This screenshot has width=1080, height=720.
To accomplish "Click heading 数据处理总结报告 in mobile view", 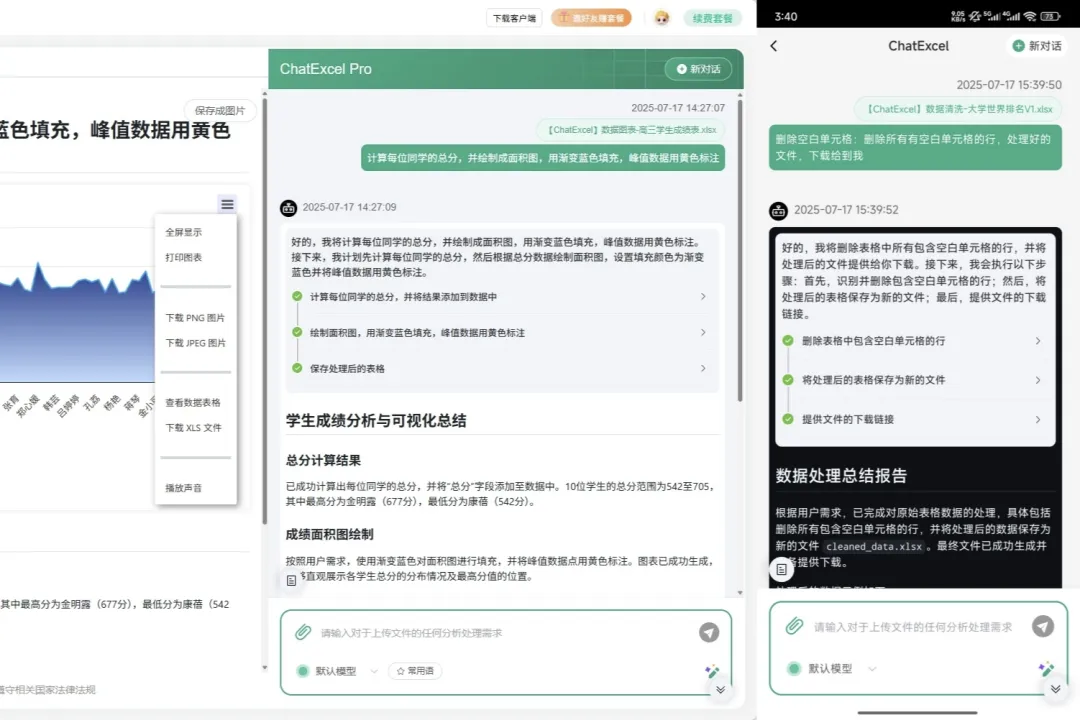I will point(841,475).
